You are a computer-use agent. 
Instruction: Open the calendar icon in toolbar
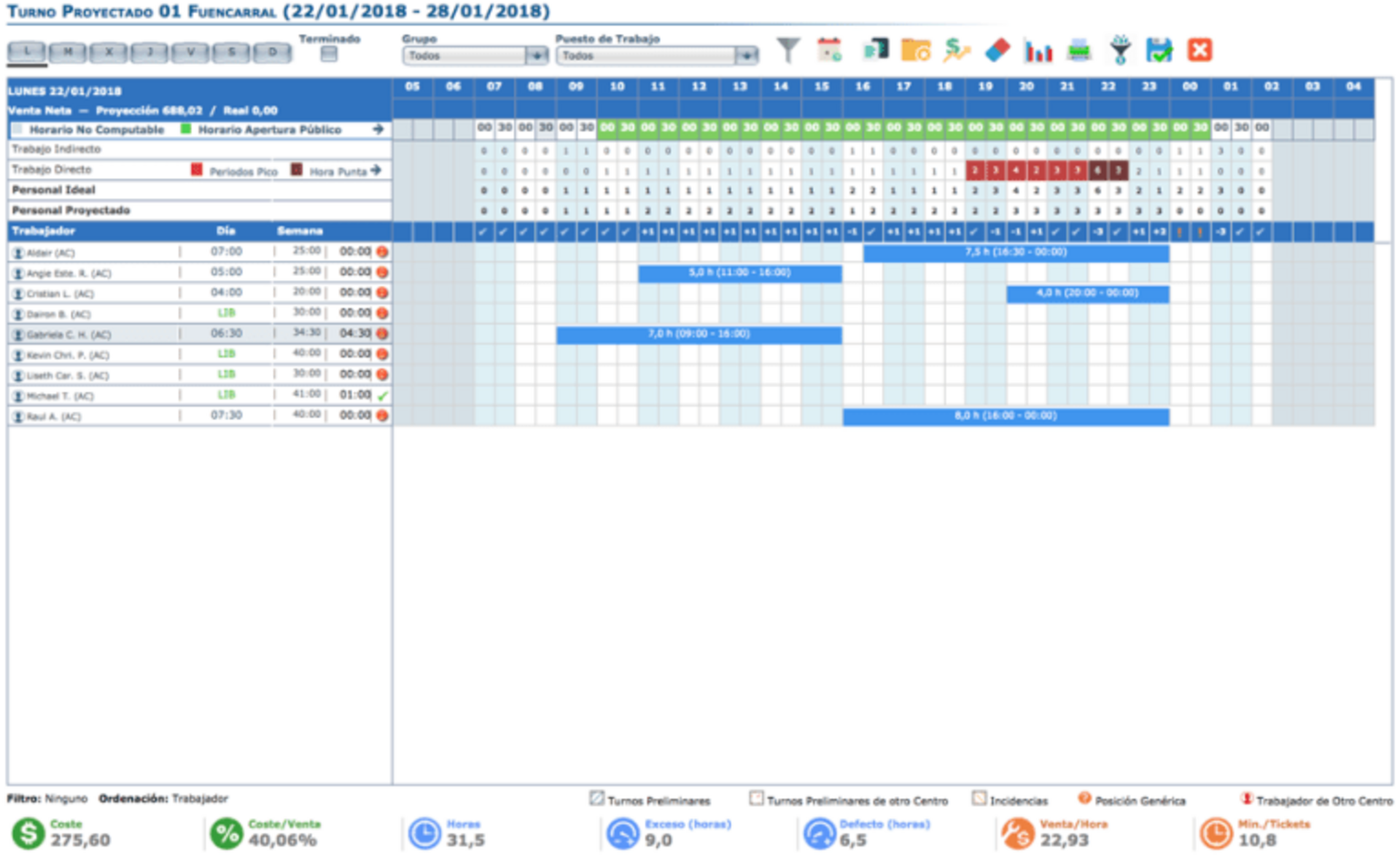829,51
